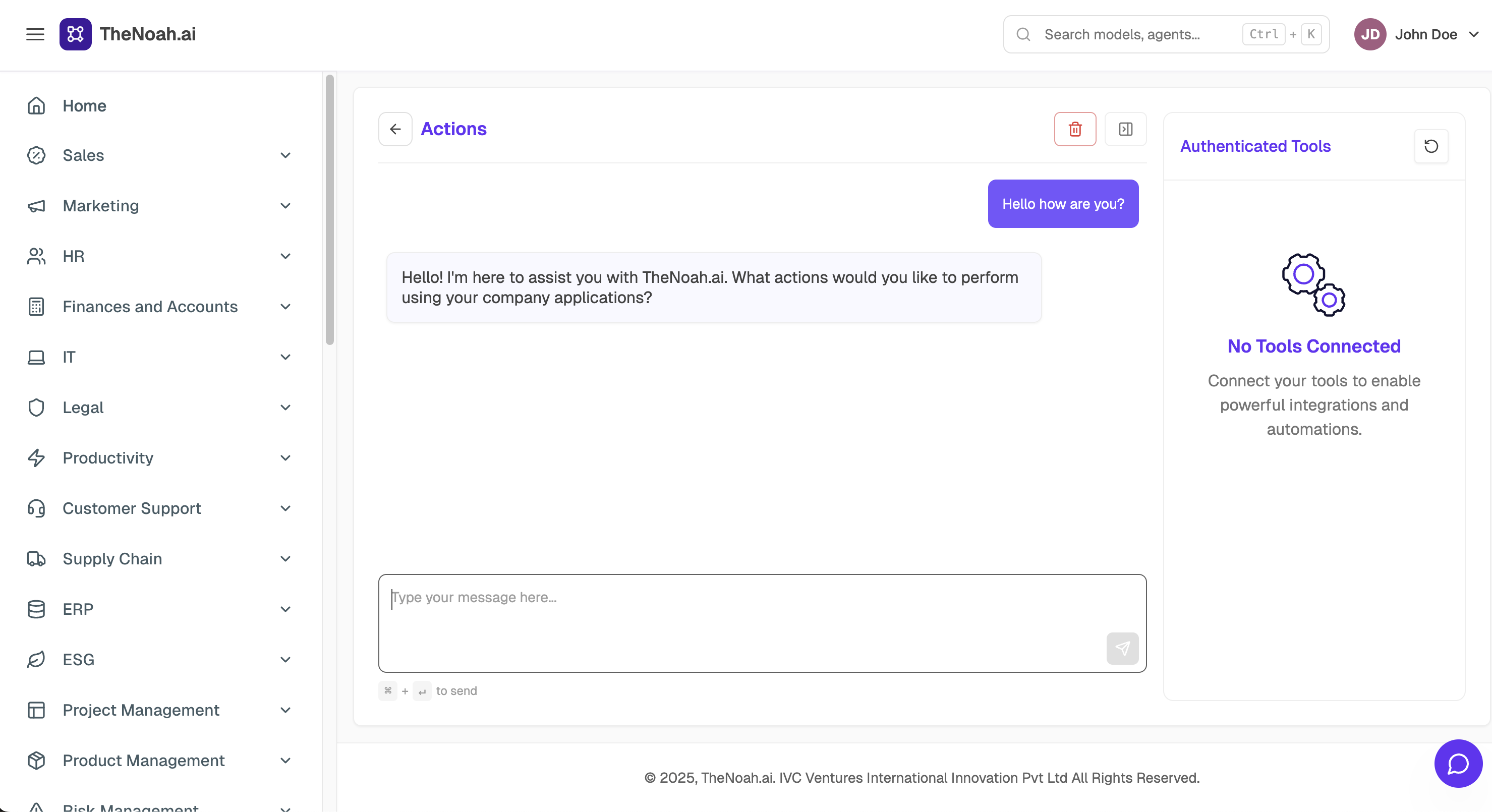This screenshot has height=812, width=1492.
Task: Refresh the Authenticated Tools list
Action: (1431, 146)
